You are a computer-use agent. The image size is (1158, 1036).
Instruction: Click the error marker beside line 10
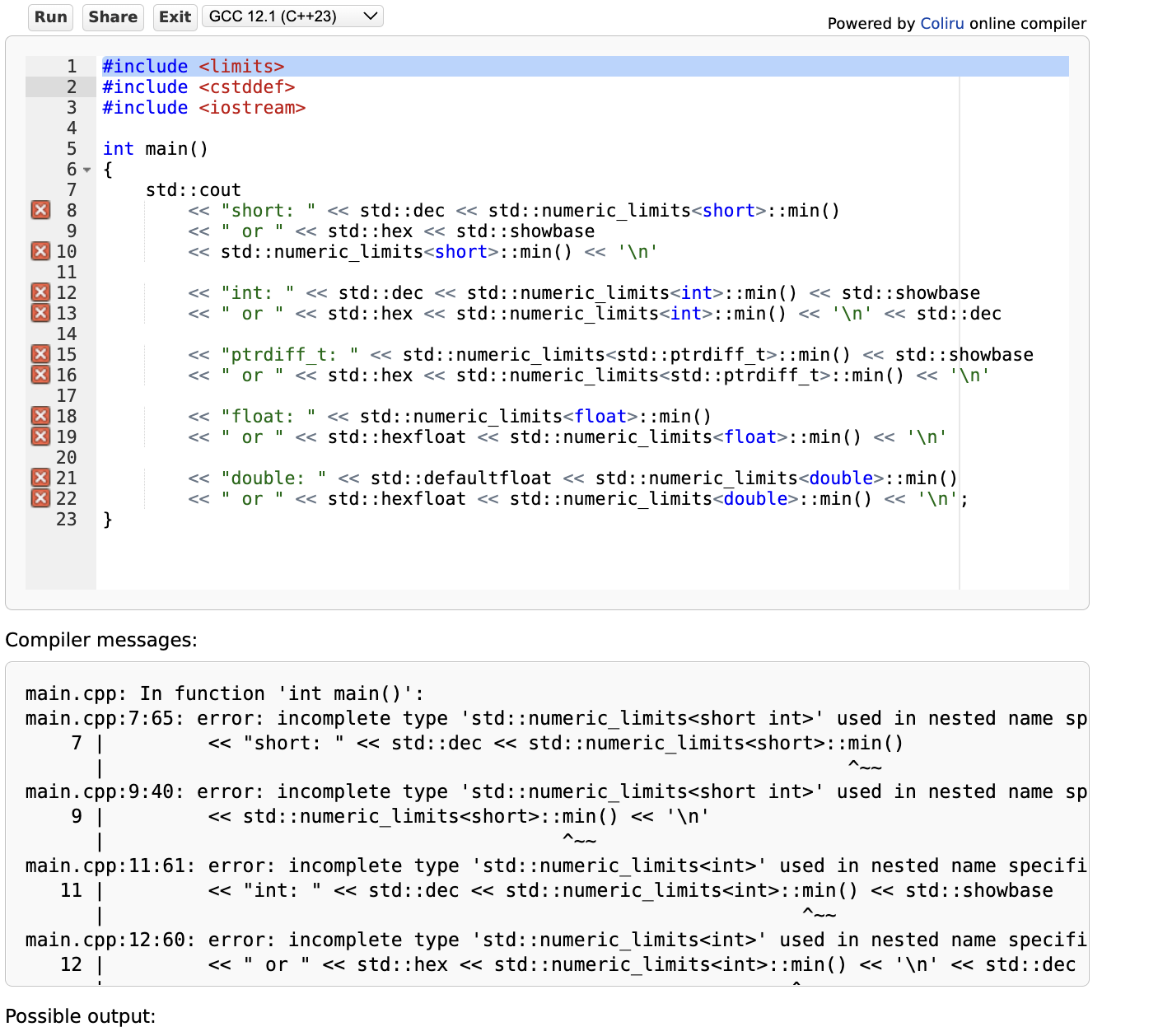pos(40,251)
